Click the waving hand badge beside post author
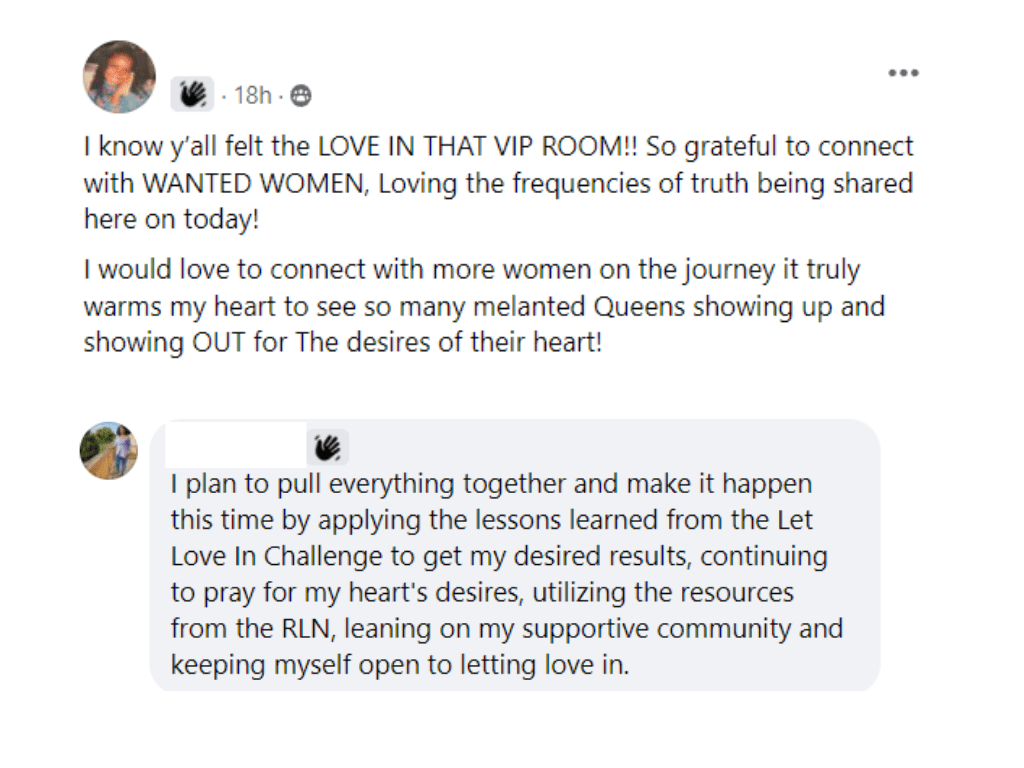 (x=192, y=94)
